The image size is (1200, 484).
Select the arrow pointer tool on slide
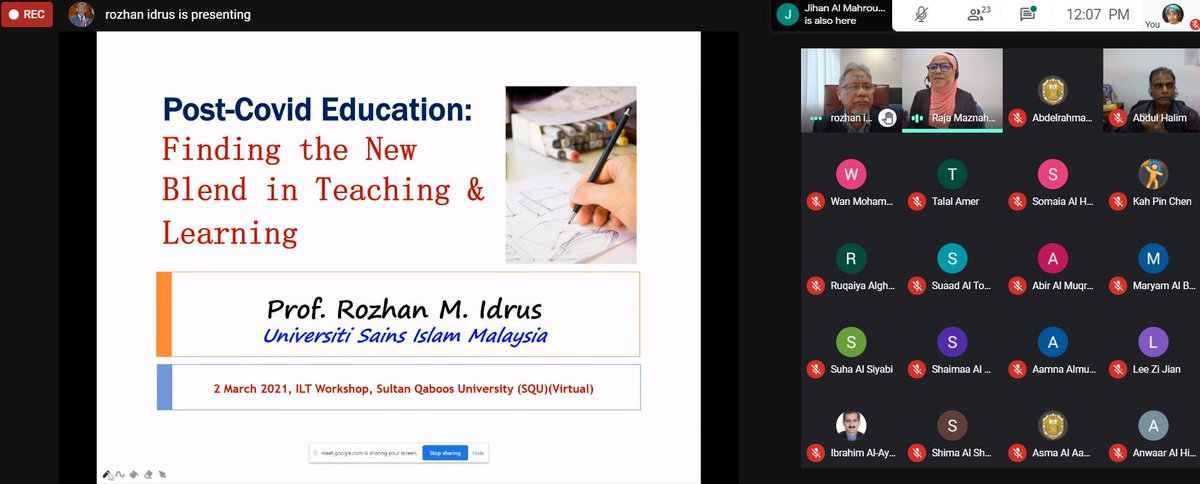(x=162, y=474)
